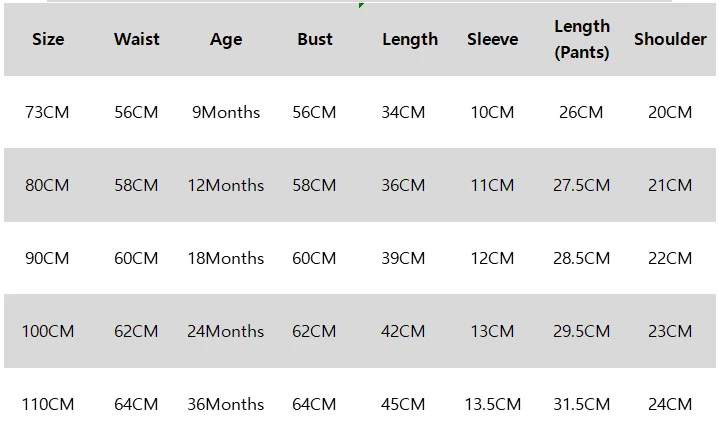Click the 31.5CM pants length cell
This screenshot has width=719, height=446.
581,404
